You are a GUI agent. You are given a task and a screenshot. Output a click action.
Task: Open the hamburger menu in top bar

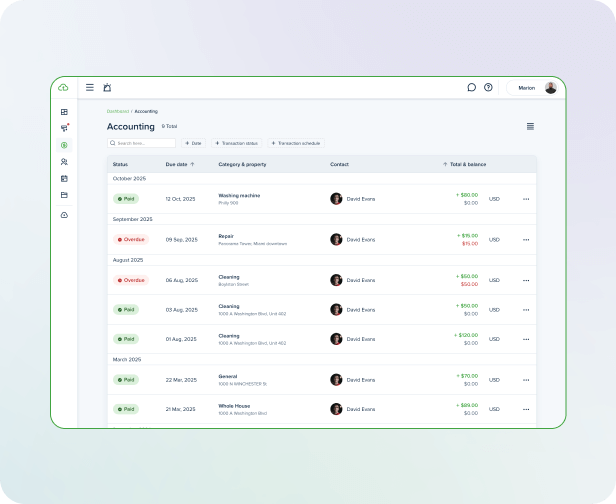point(90,87)
